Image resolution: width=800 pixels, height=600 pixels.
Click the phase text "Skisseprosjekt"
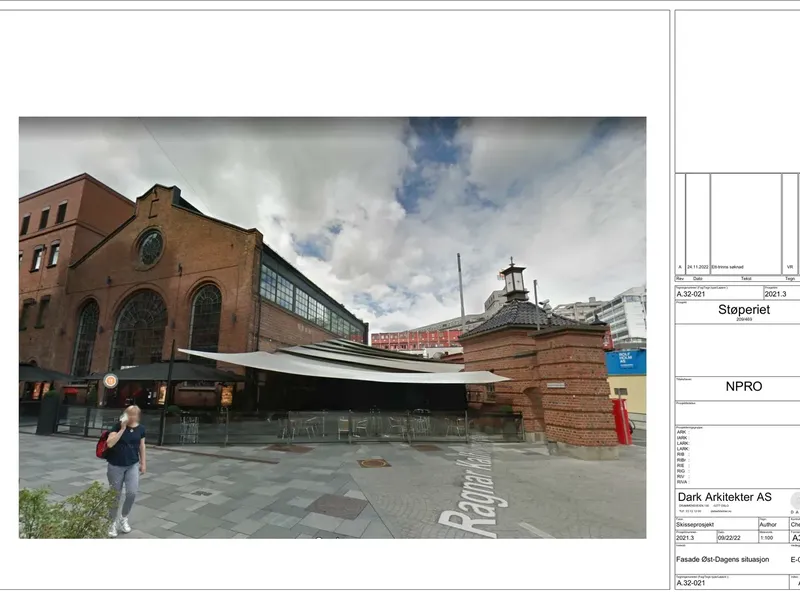click(x=696, y=524)
